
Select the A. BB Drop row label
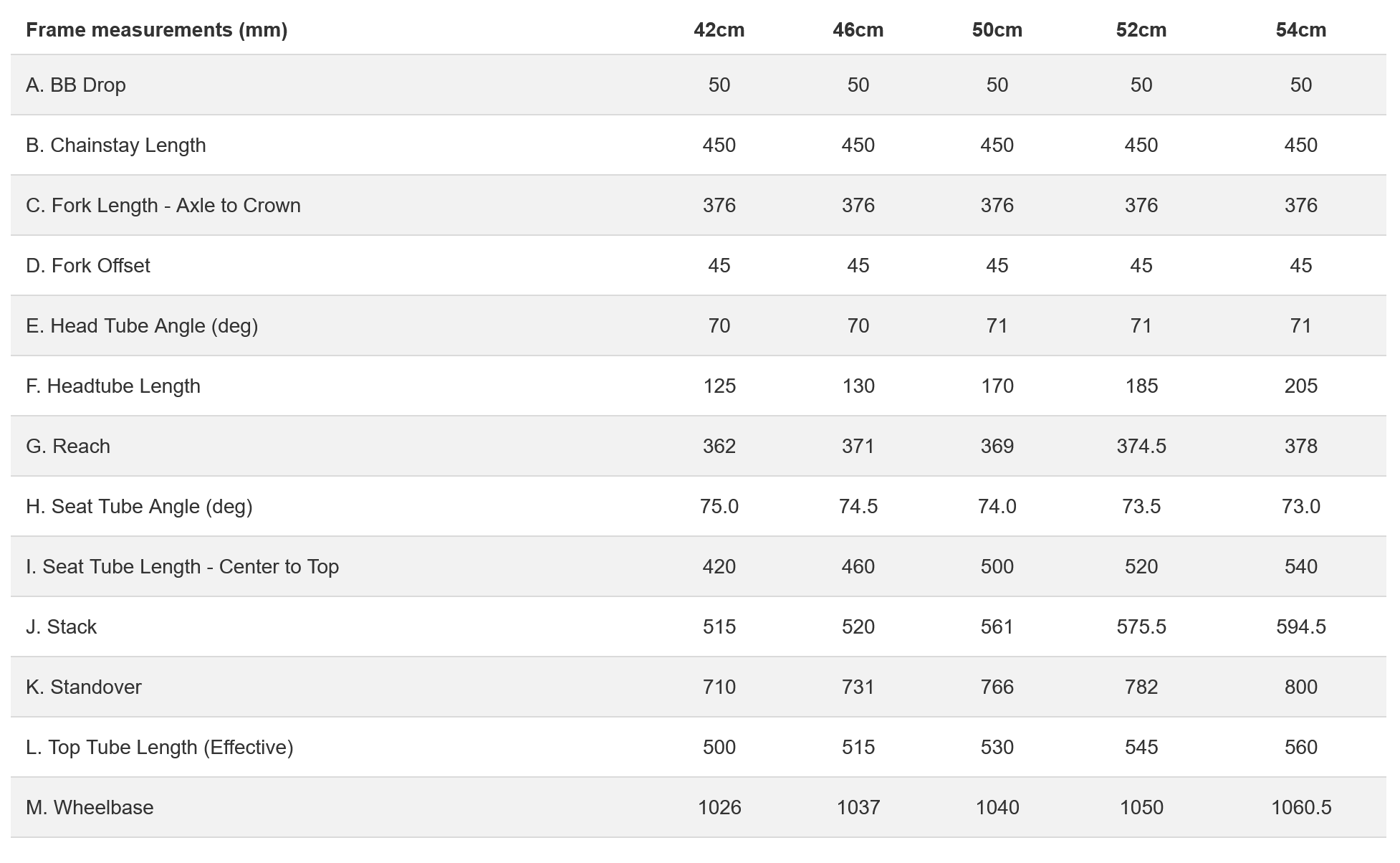(x=75, y=85)
